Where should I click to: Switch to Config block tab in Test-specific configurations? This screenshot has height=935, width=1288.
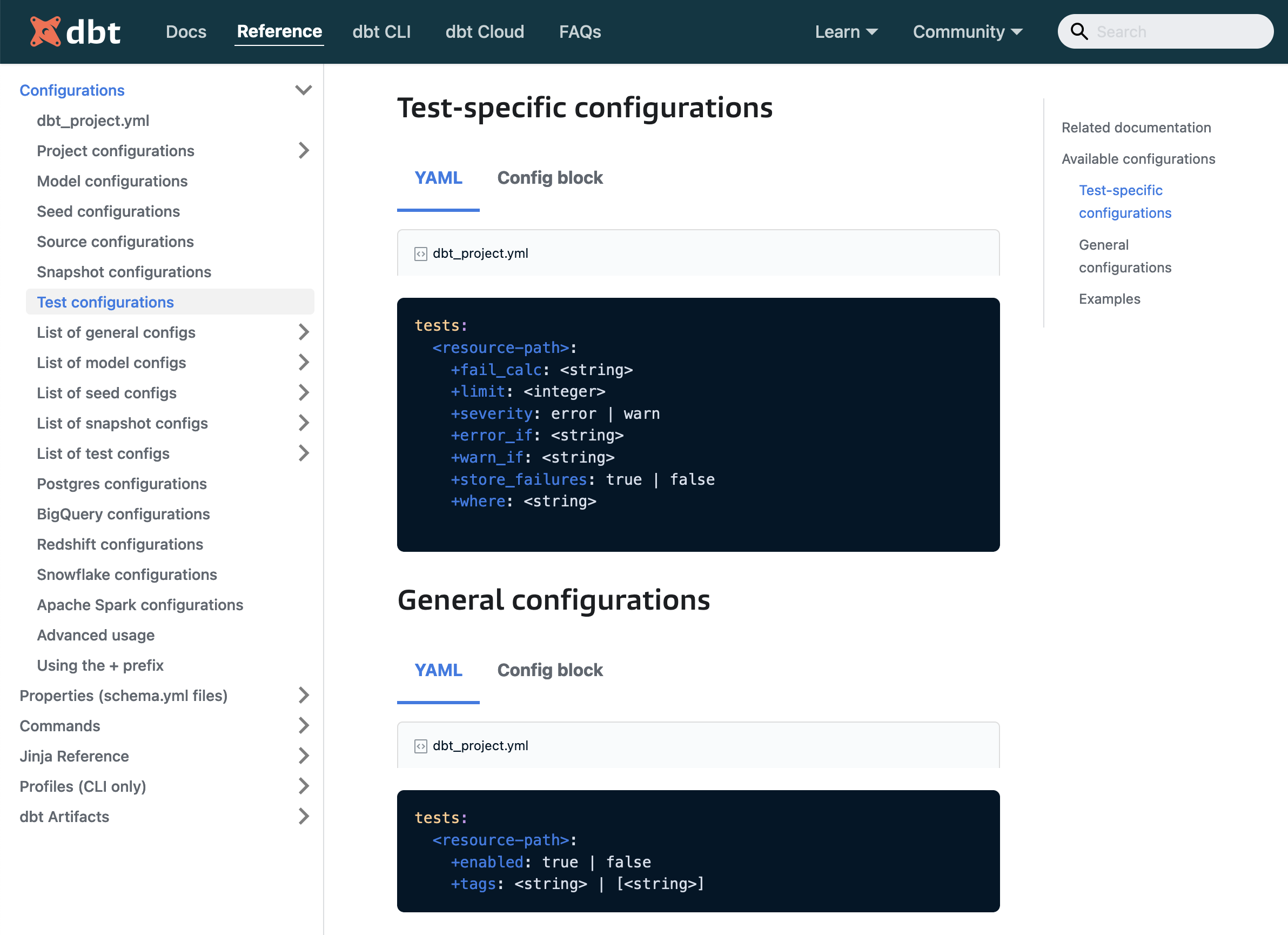[550, 178]
